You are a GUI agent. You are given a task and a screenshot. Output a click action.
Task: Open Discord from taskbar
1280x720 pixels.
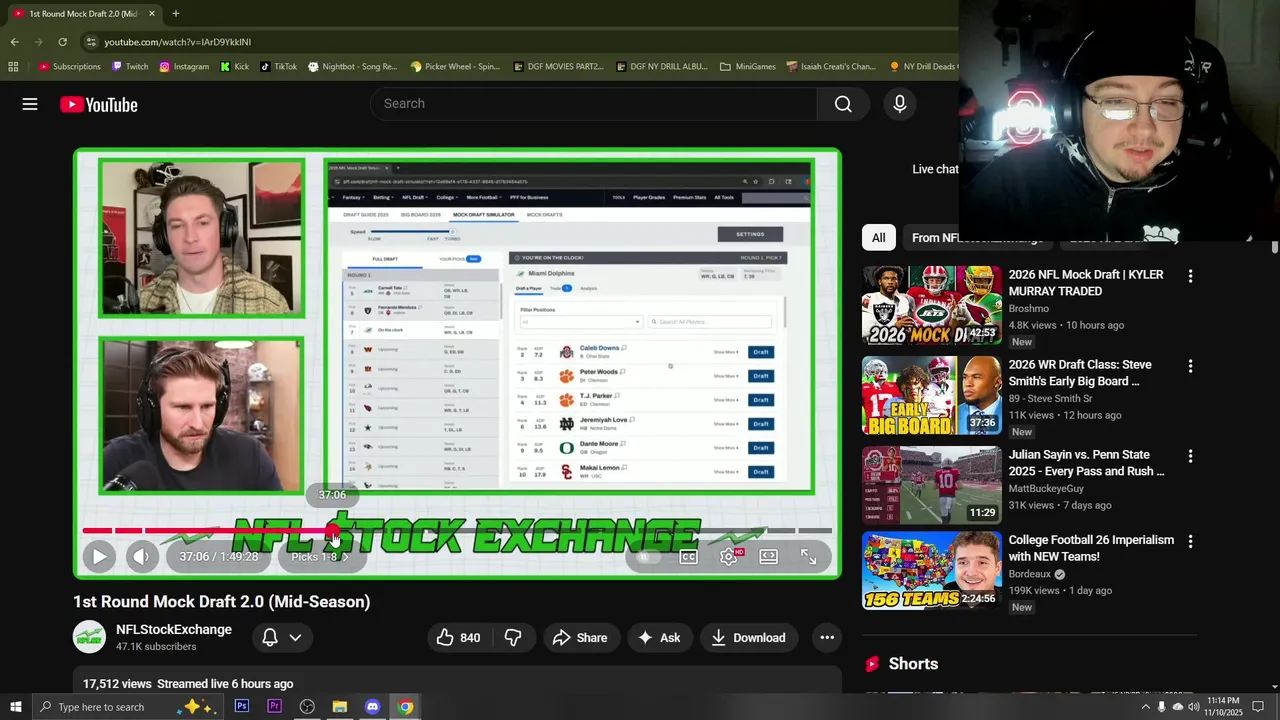(x=372, y=707)
